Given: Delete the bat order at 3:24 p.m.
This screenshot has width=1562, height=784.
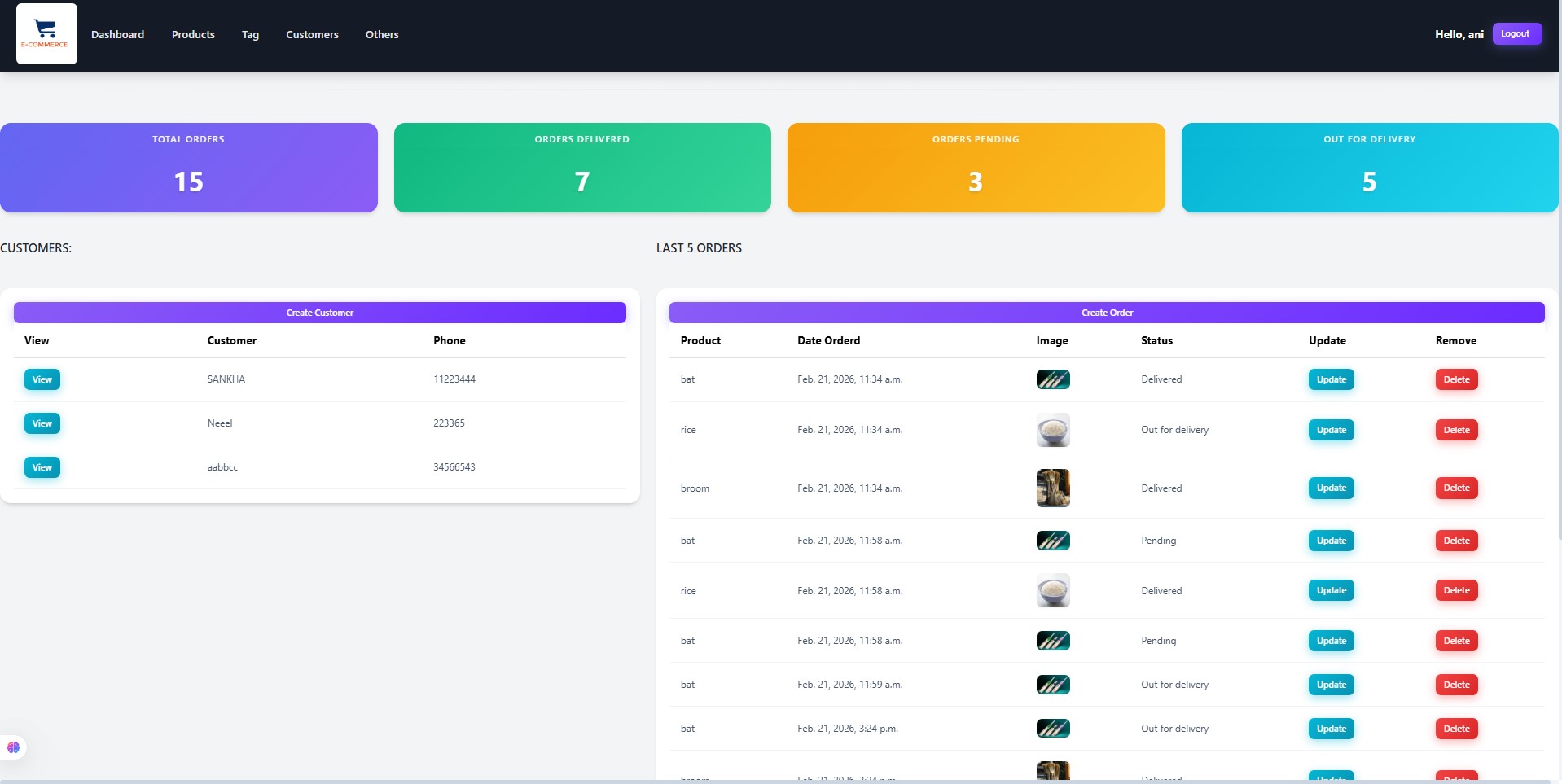Looking at the screenshot, I should (x=1456, y=729).
